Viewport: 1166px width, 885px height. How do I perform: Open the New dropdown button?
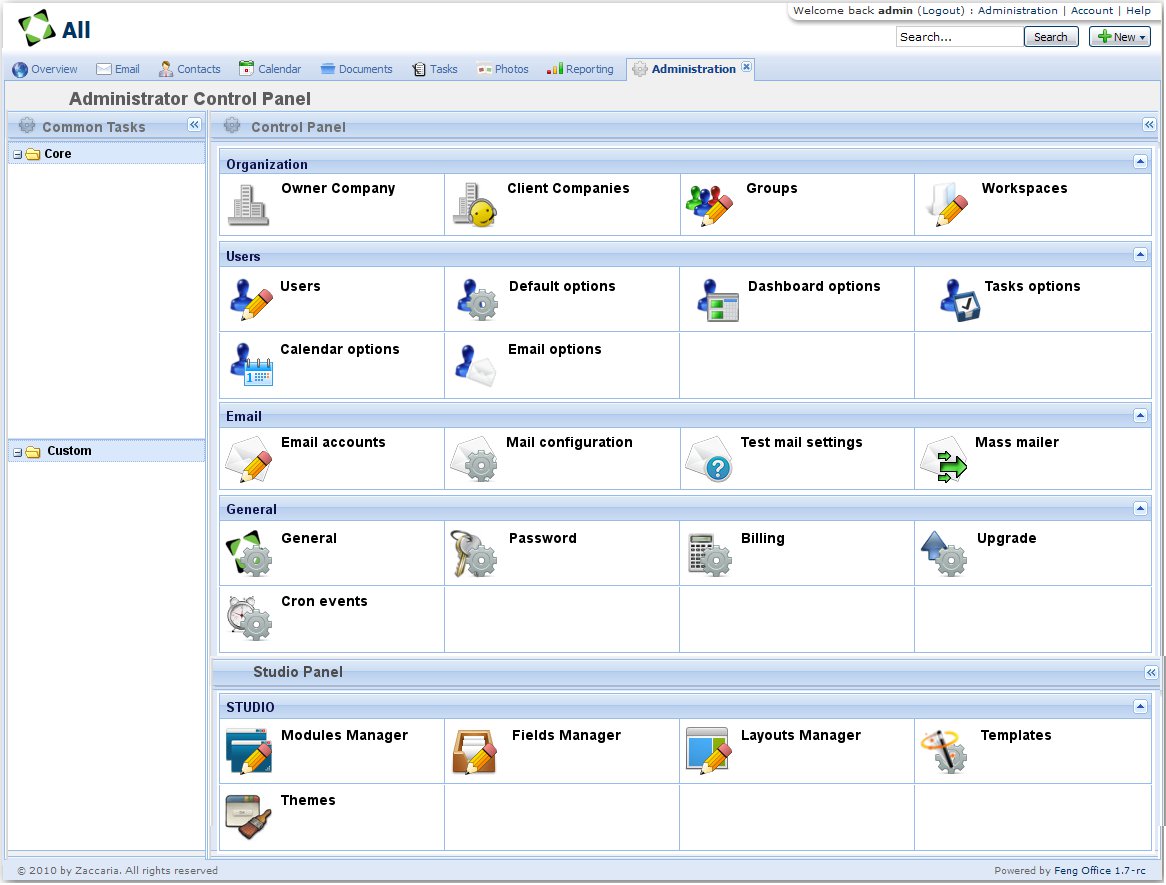tap(1119, 37)
